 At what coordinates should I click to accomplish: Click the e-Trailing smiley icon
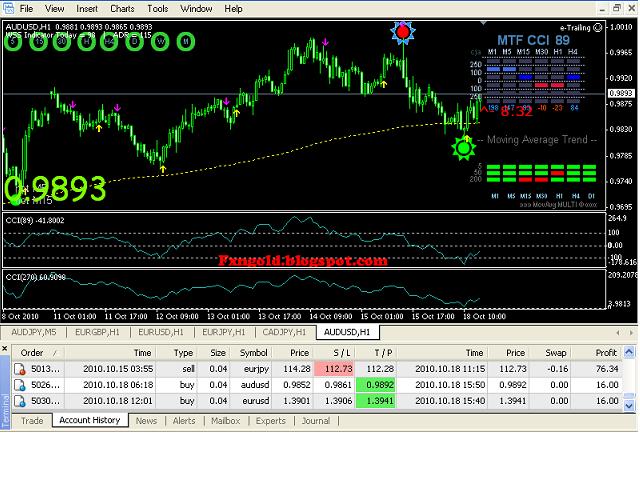[598, 27]
